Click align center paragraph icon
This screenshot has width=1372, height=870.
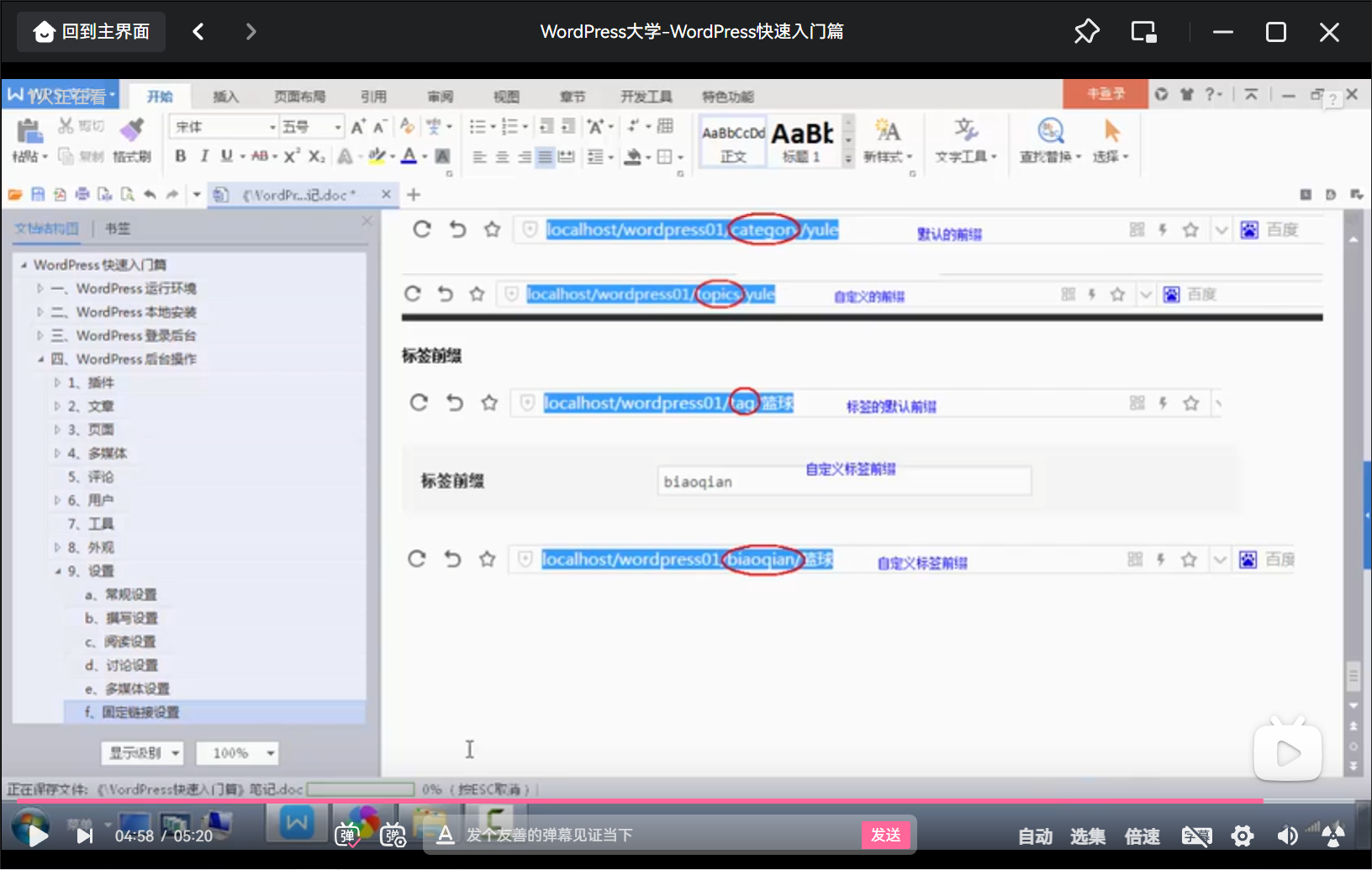pyautogui.click(x=502, y=156)
